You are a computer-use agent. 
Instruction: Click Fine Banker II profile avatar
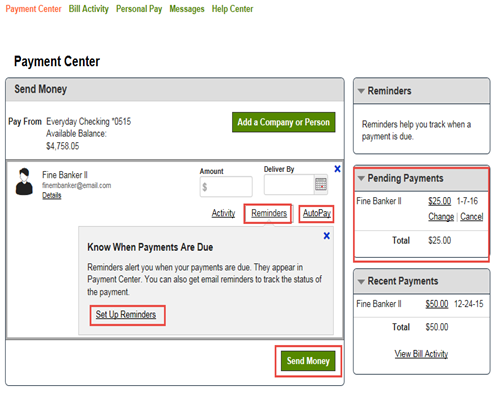[24, 181]
